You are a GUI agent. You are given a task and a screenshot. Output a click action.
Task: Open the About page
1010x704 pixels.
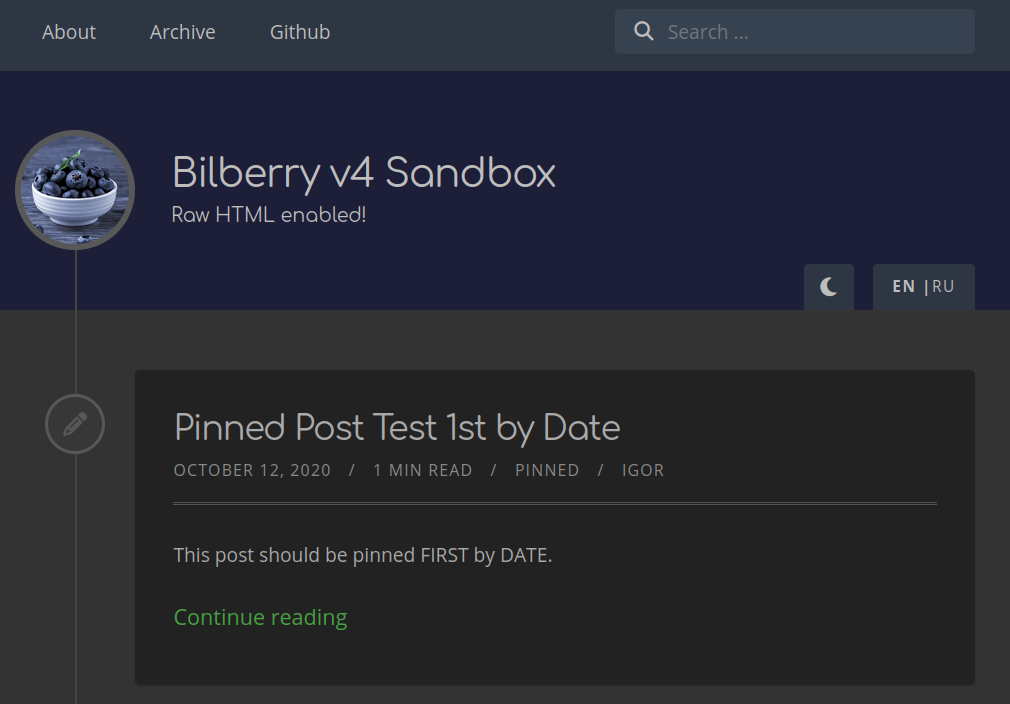click(x=69, y=32)
